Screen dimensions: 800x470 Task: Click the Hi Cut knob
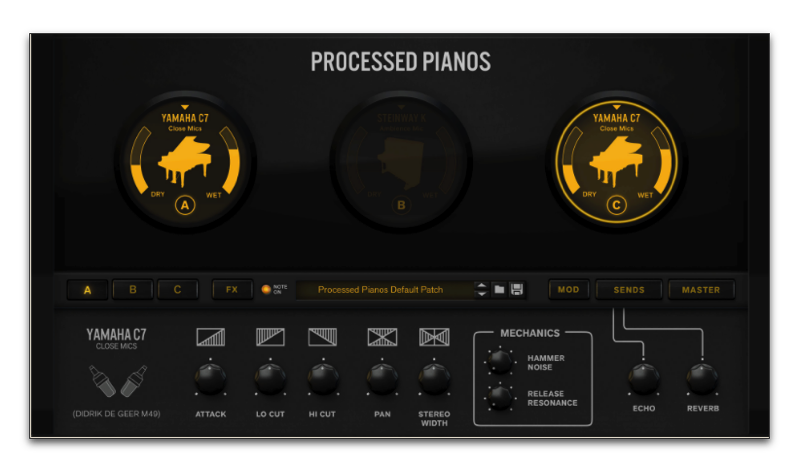(322, 379)
